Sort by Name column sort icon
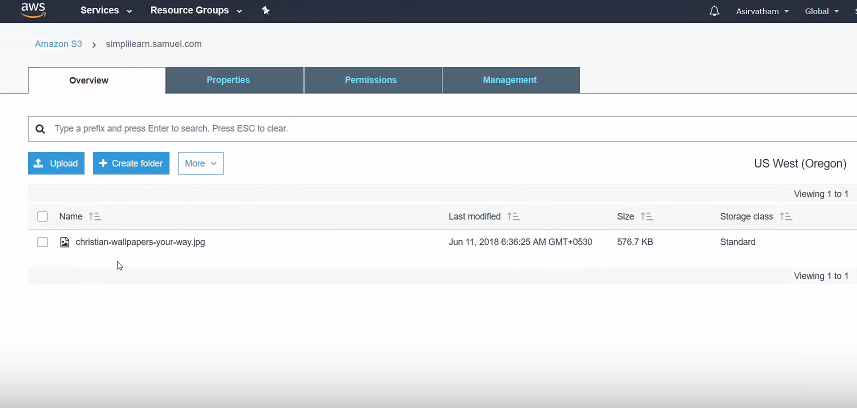This screenshot has height=408, width=857. point(95,216)
